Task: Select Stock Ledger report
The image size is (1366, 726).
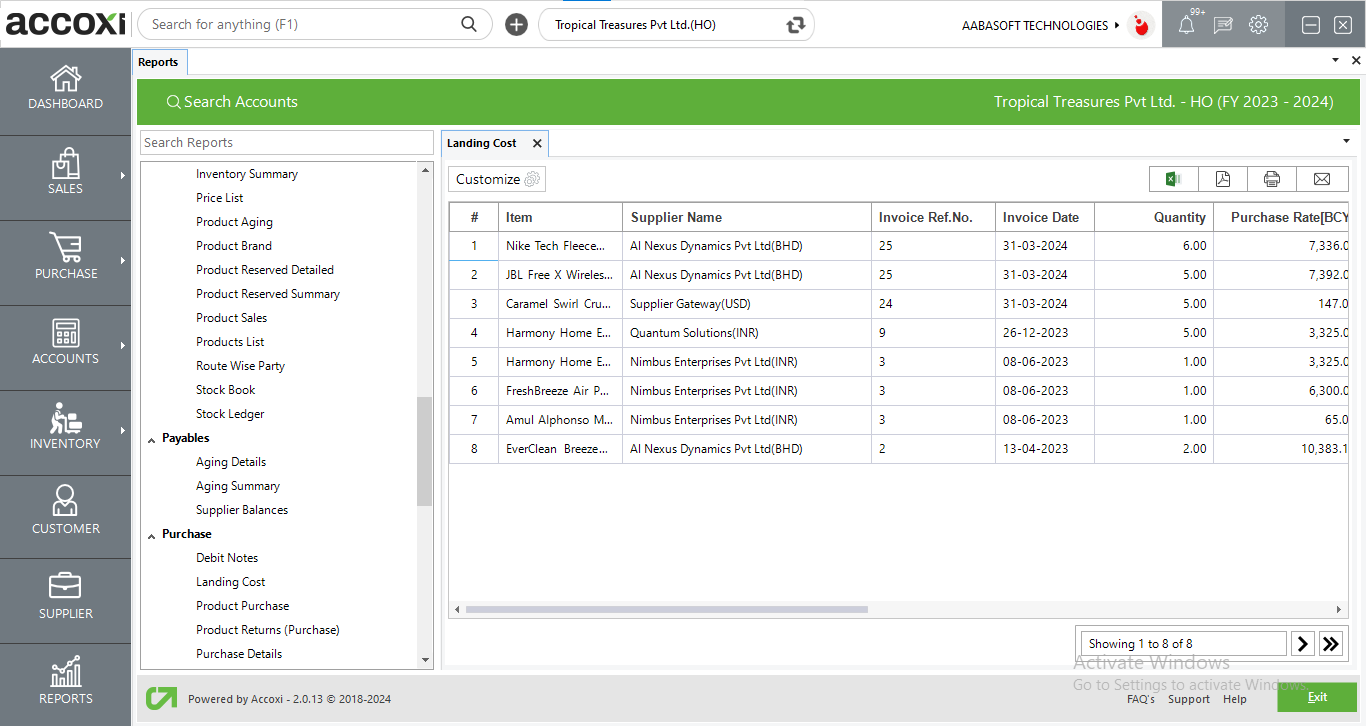Action: pyautogui.click(x=230, y=414)
